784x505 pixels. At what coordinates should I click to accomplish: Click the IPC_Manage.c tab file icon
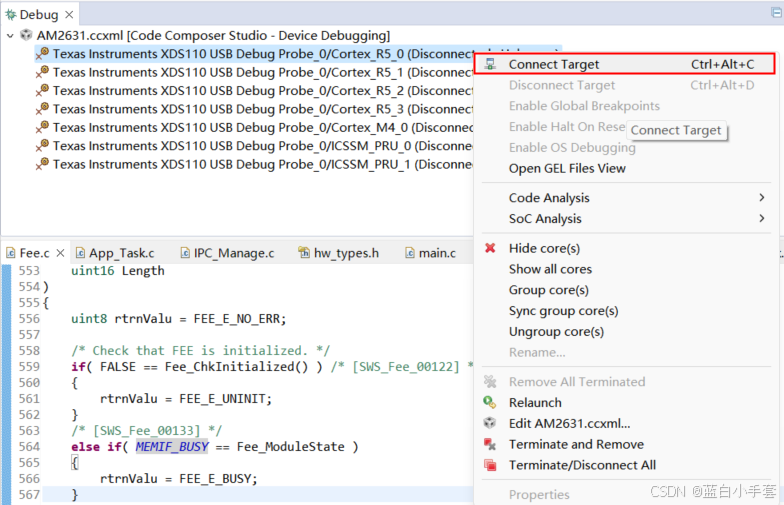click(x=185, y=253)
